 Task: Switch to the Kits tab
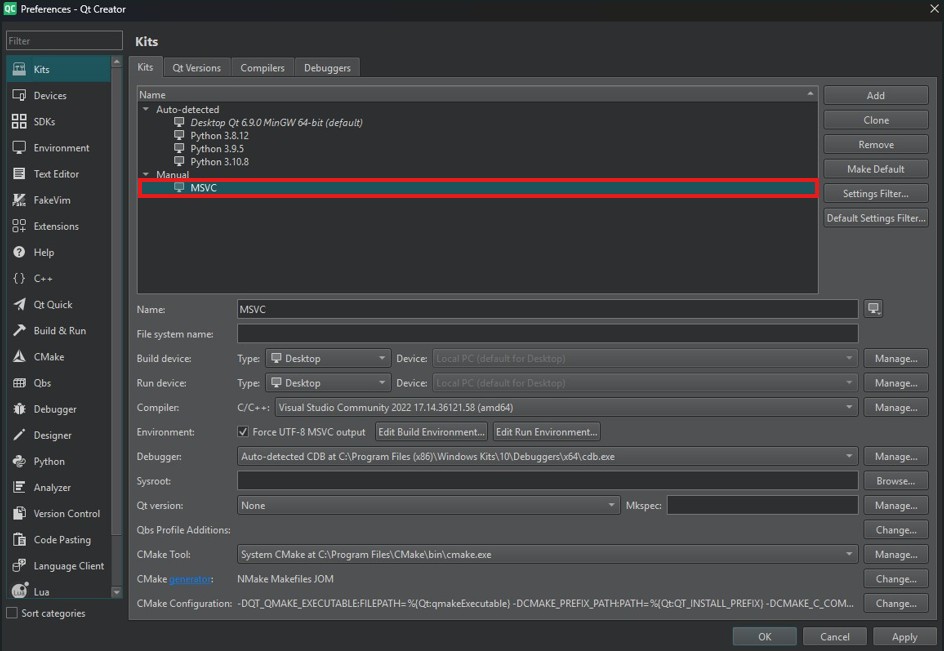pyautogui.click(x=146, y=67)
